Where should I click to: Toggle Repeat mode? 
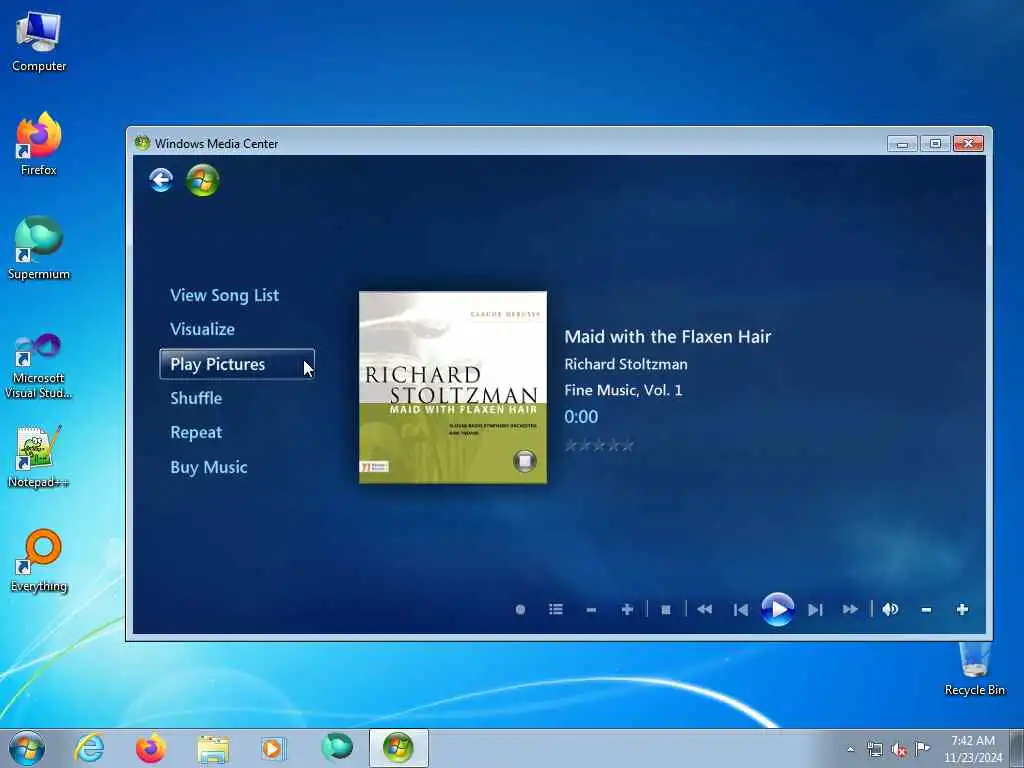coord(196,432)
